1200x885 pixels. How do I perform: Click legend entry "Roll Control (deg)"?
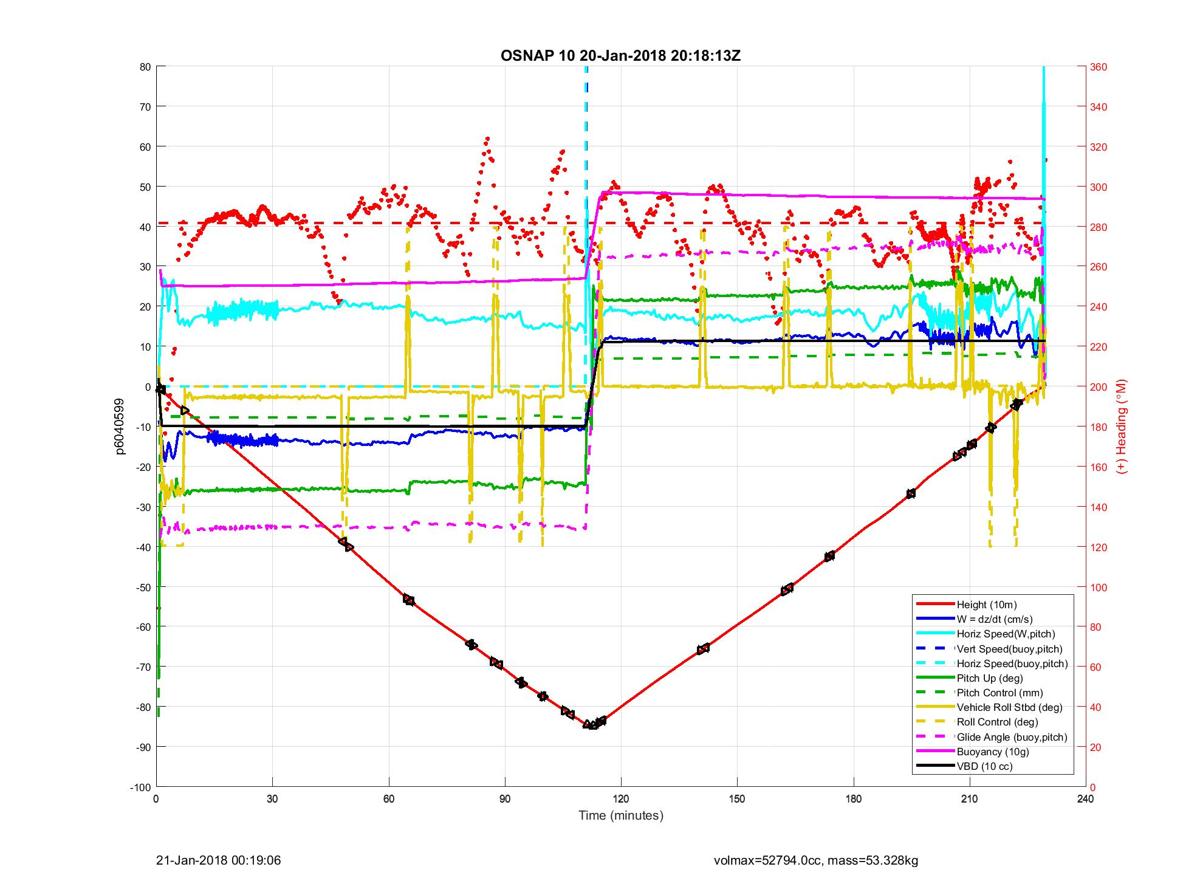pos(997,721)
